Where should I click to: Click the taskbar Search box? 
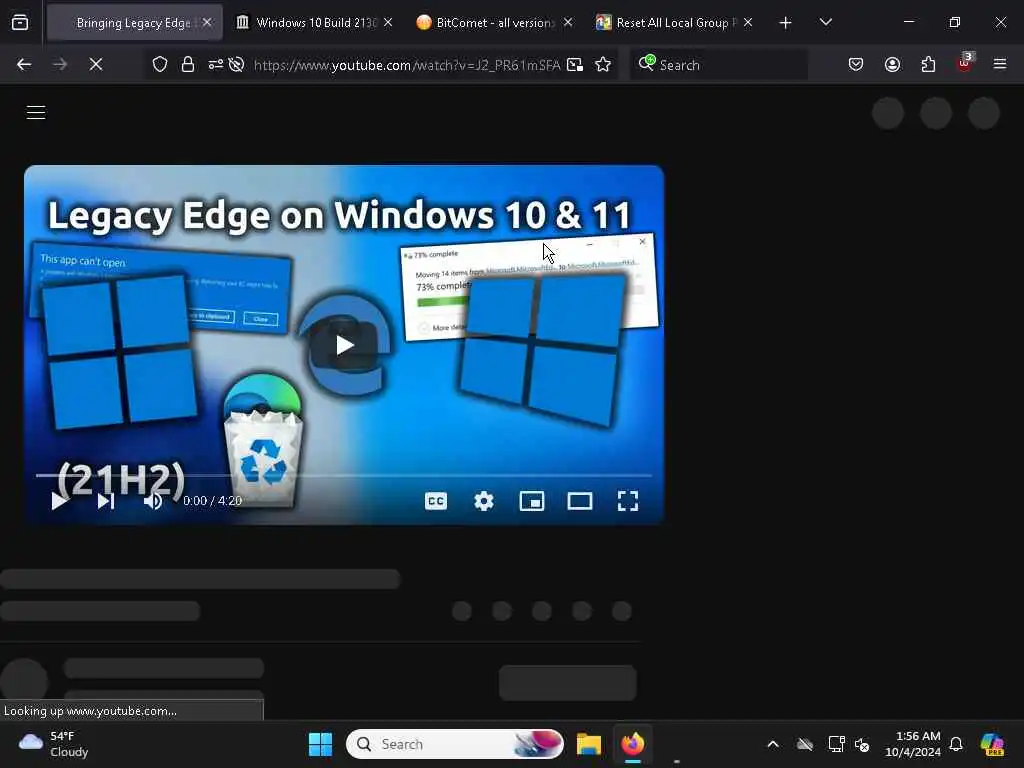455,744
